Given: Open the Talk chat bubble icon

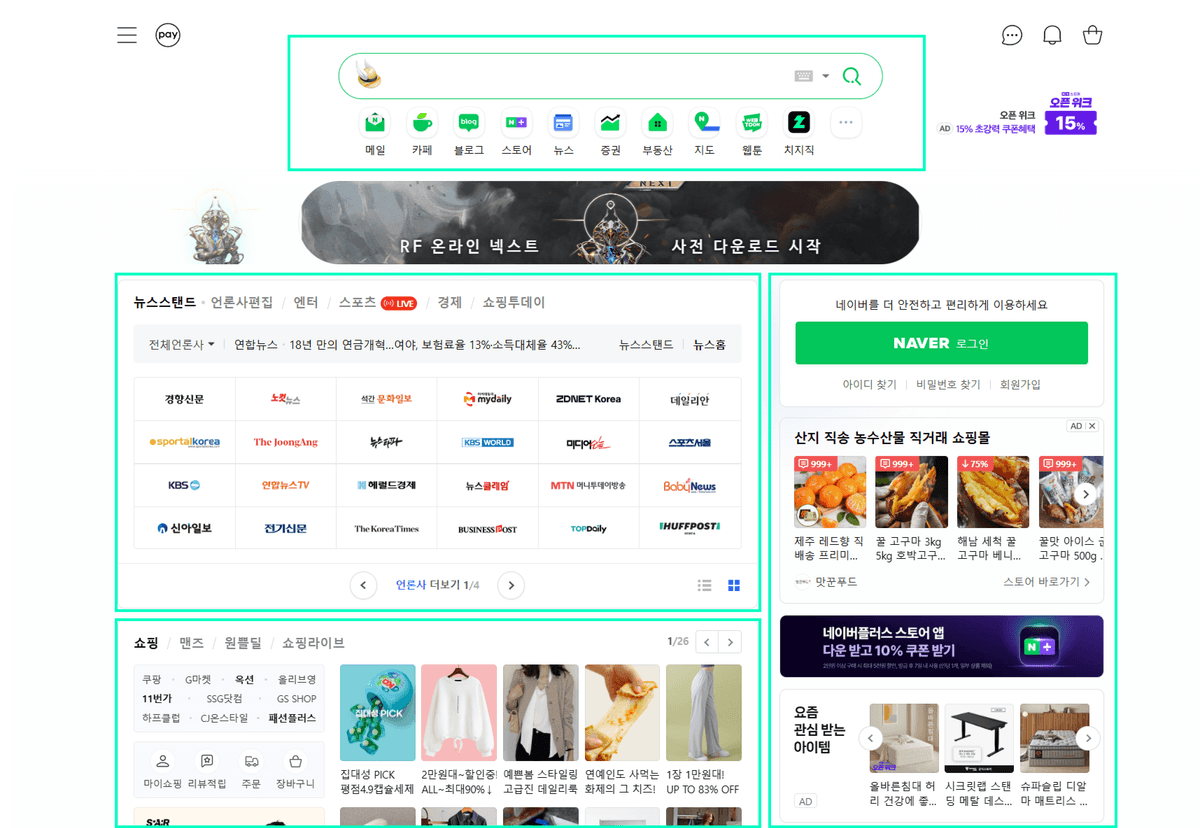Looking at the screenshot, I should pos(1012,35).
